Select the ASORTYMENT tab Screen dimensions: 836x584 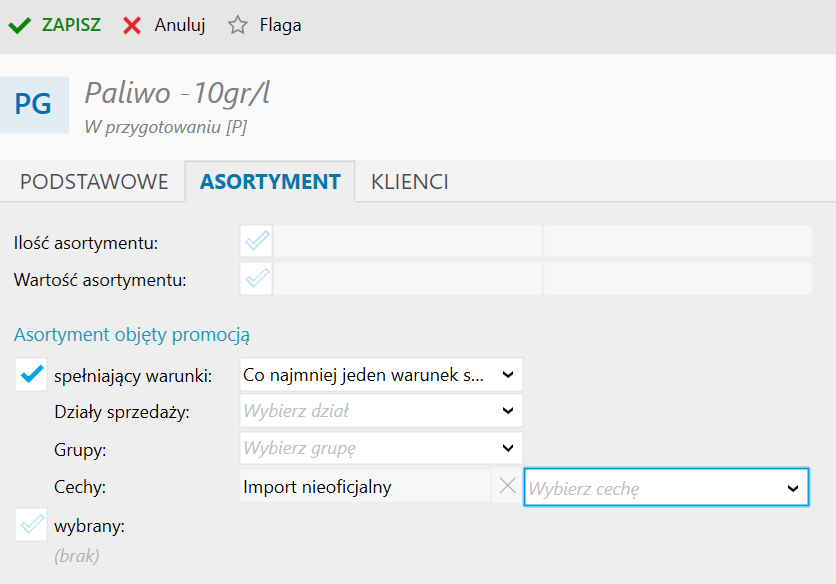pyautogui.click(x=270, y=182)
